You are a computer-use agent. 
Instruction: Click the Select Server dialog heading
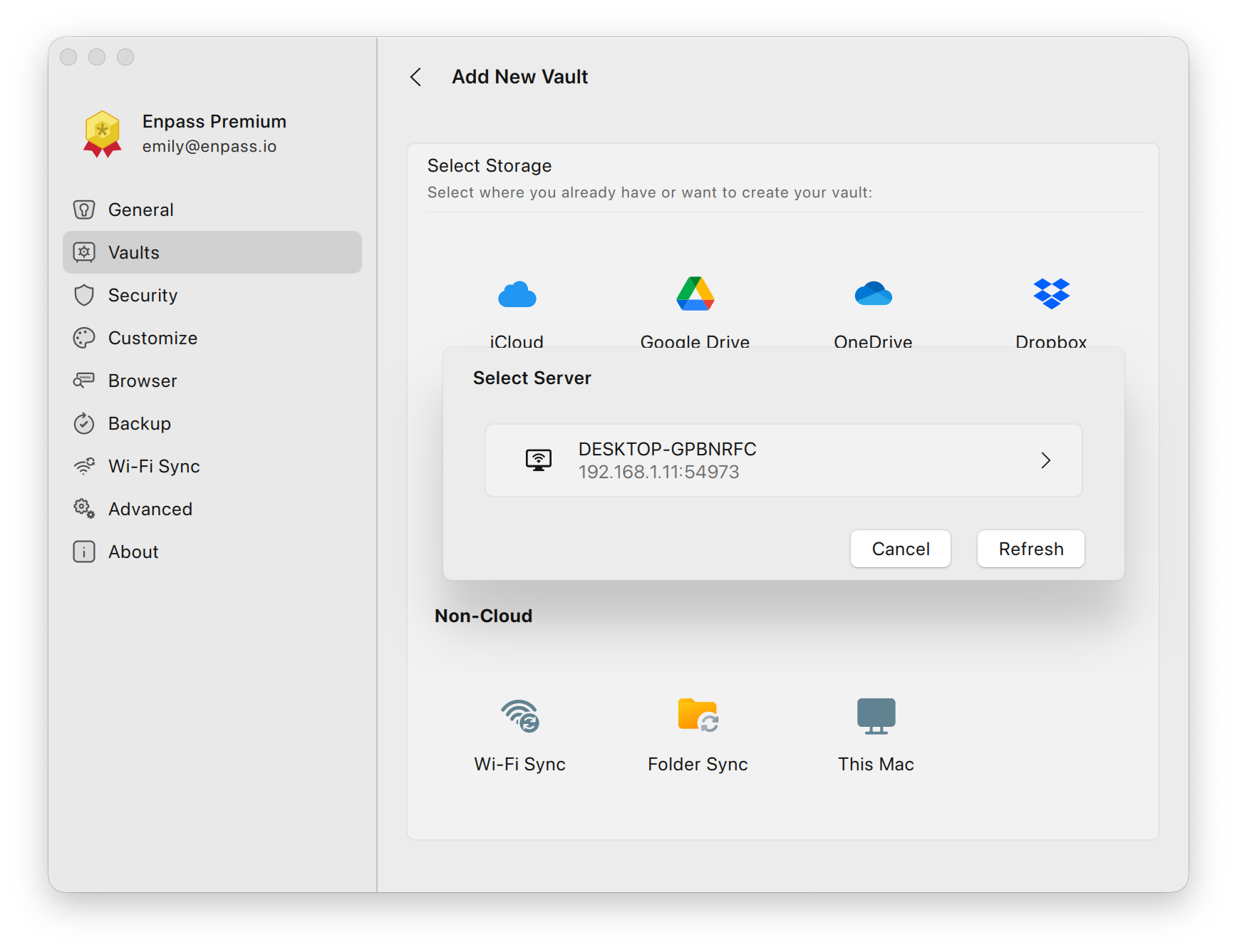[x=532, y=378]
